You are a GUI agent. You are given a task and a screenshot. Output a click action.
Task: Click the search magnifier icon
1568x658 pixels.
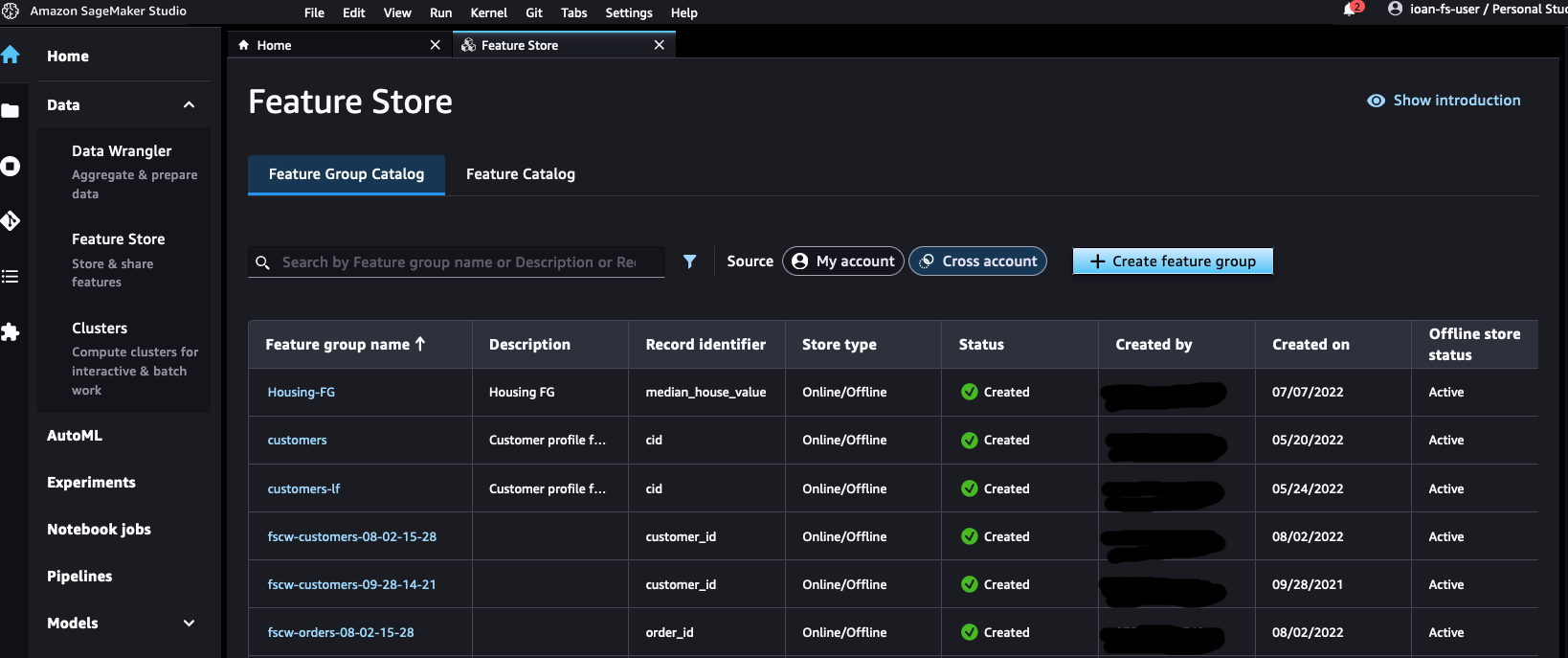pyautogui.click(x=262, y=262)
